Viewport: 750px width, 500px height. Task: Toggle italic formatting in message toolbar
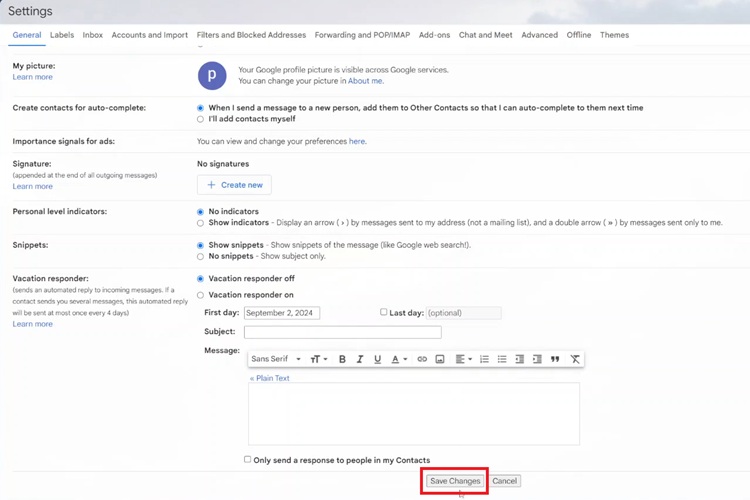click(360, 359)
